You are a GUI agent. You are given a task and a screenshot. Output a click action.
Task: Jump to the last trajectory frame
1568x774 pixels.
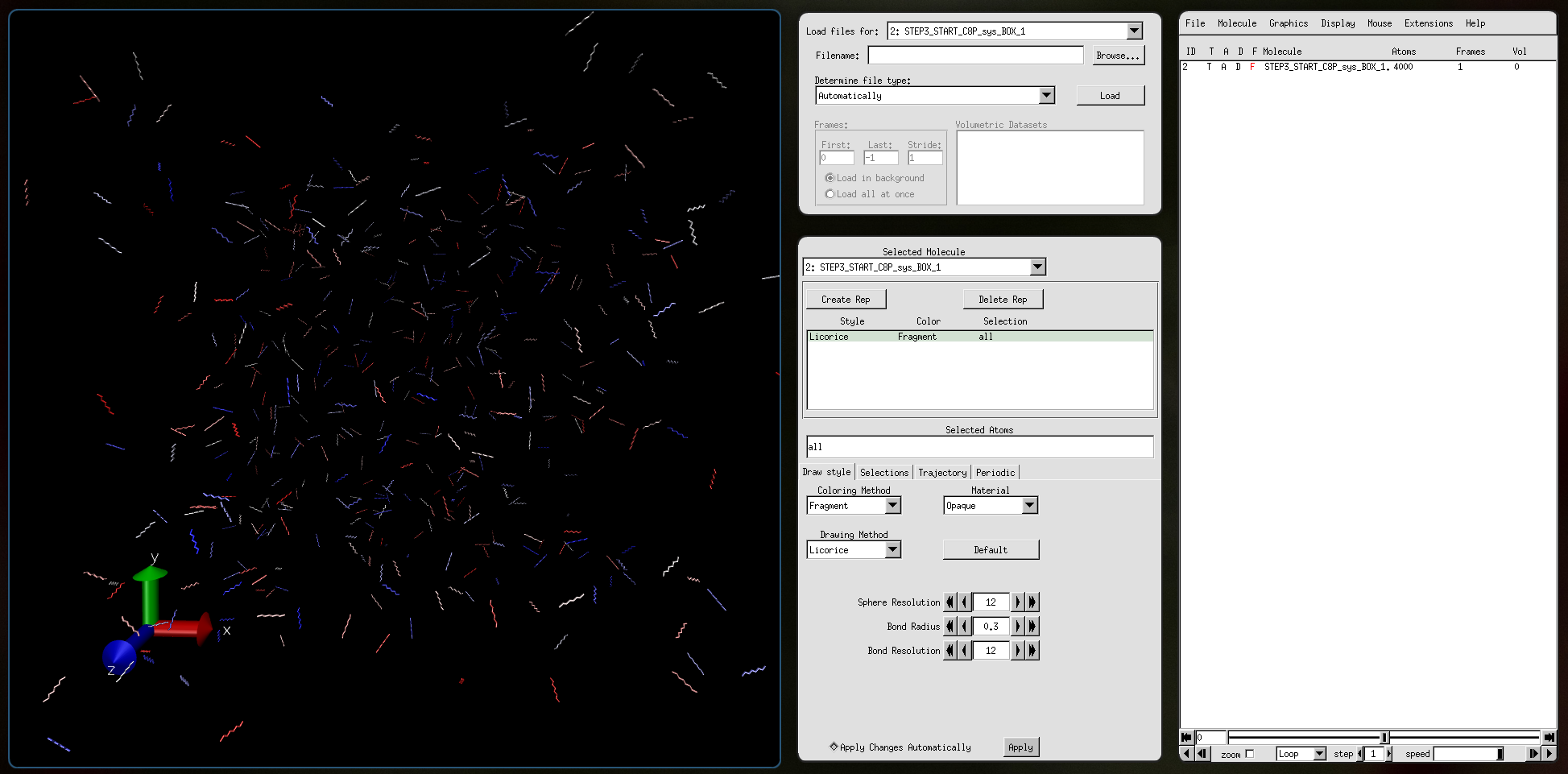point(1549,737)
